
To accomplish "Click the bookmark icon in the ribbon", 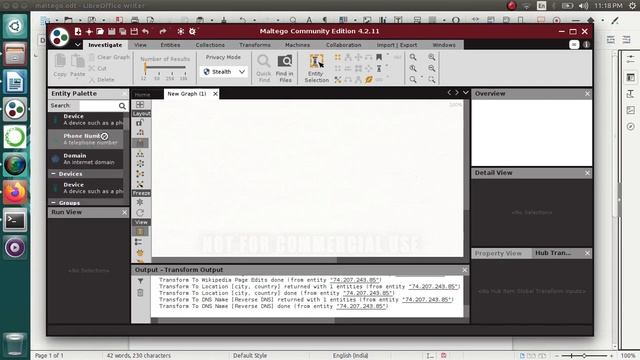I will (379, 57).
